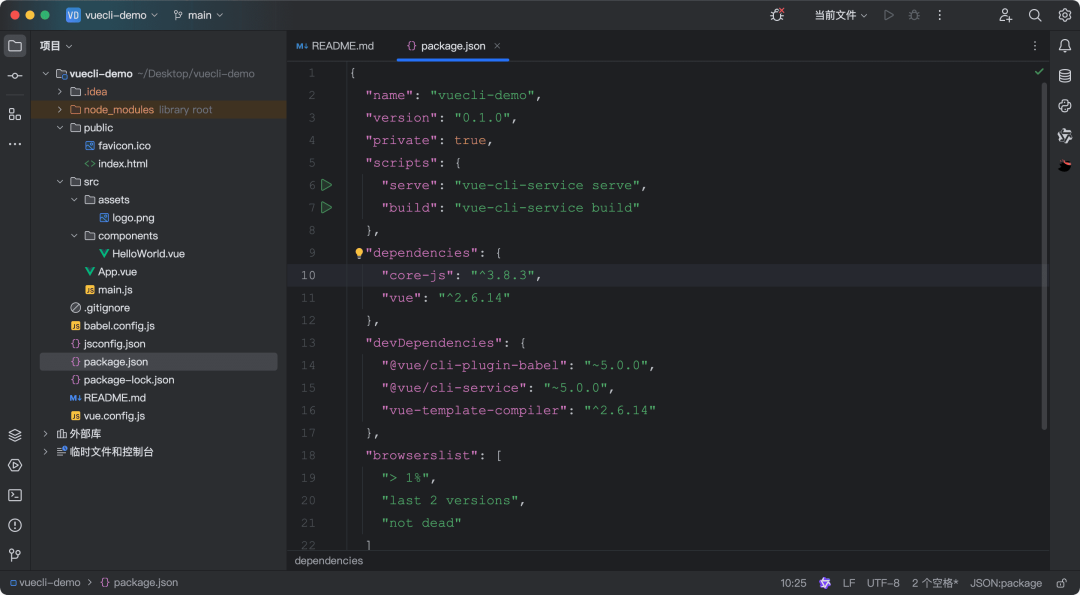Click the lightbulb intention icon on line 9
This screenshot has width=1080, height=595.
point(359,253)
